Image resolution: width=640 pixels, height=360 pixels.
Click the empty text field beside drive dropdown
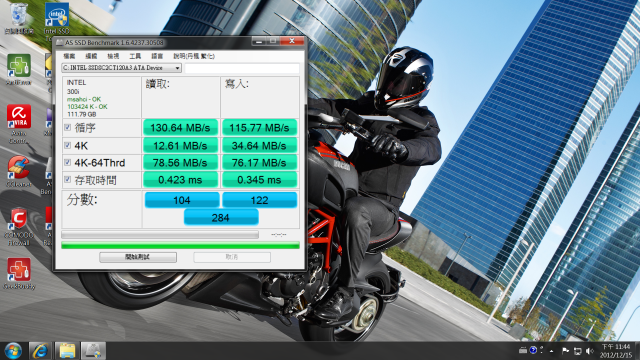point(242,68)
